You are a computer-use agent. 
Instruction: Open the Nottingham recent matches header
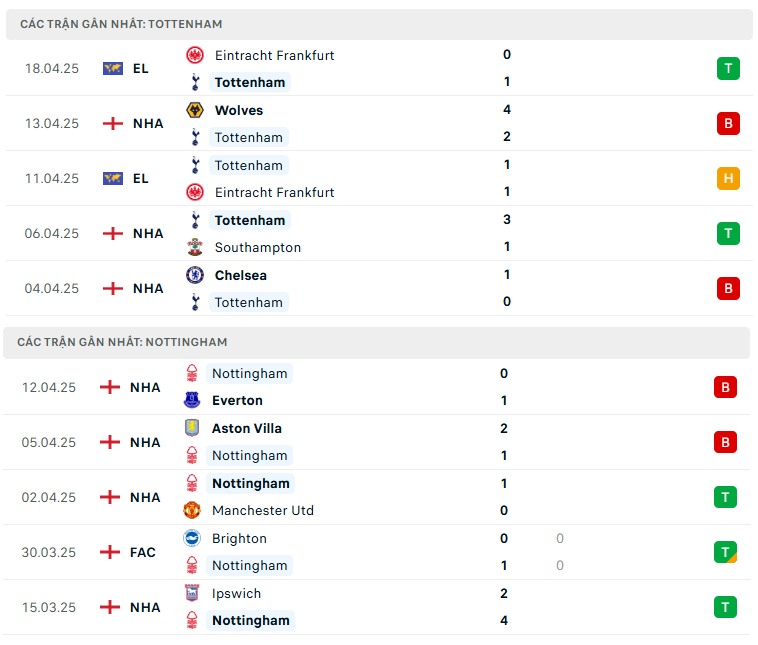122,342
